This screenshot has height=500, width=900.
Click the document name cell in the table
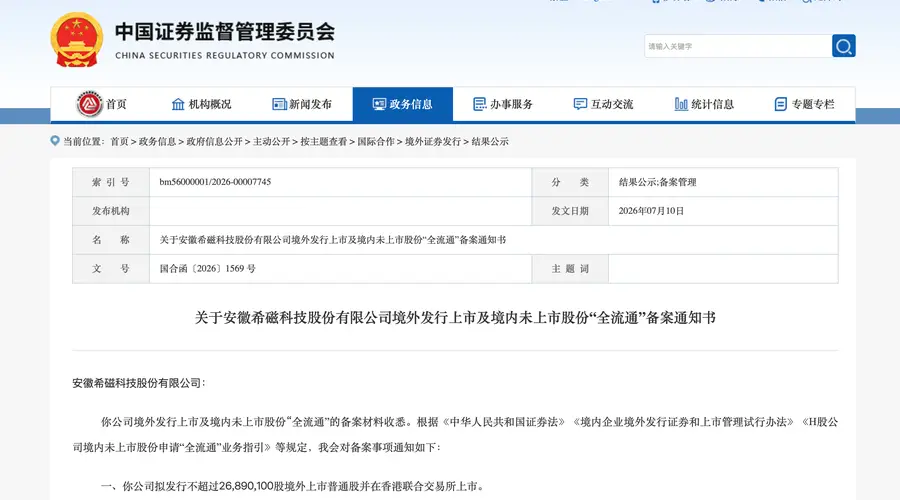(494, 240)
